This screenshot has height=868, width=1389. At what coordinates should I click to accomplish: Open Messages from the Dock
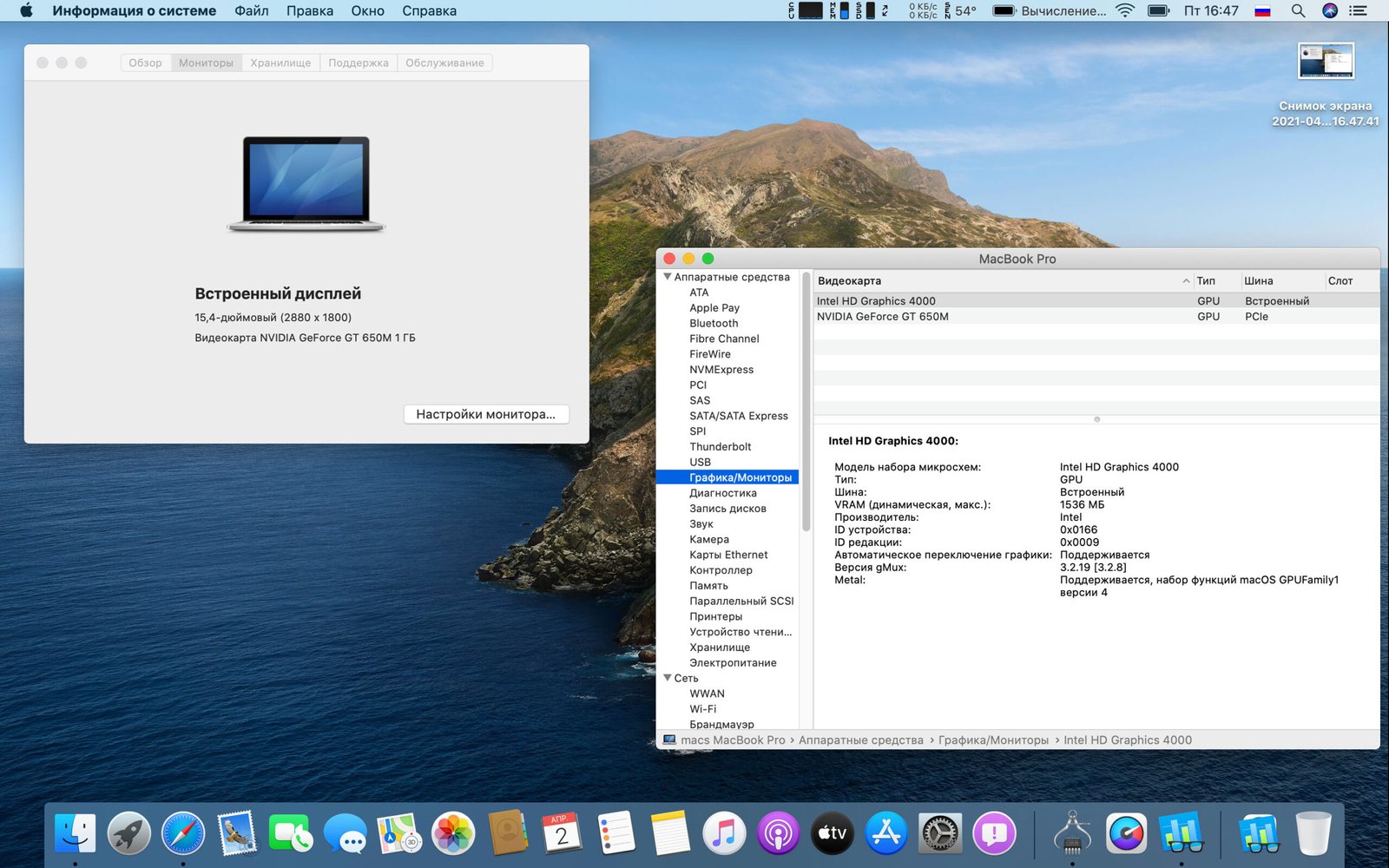[346, 834]
